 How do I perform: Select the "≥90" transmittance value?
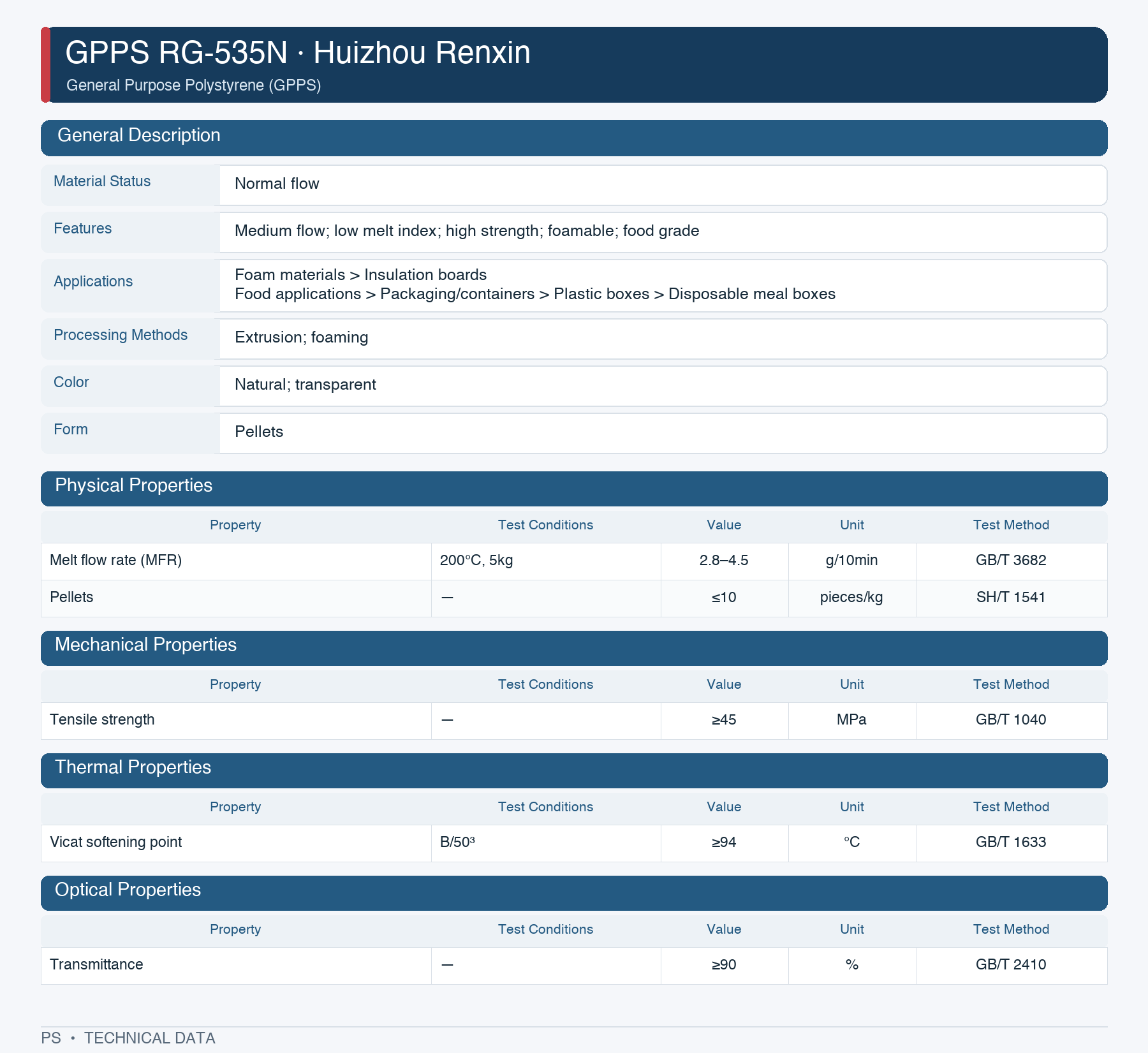(x=724, y=965)
